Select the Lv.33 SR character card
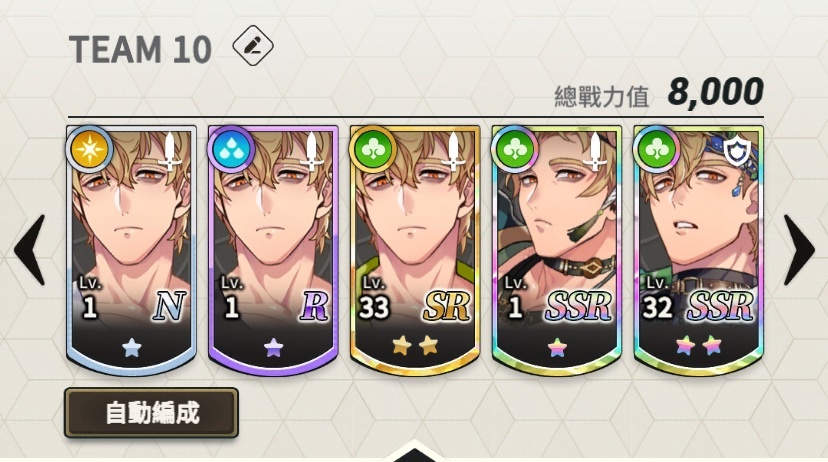 point(415,250)
